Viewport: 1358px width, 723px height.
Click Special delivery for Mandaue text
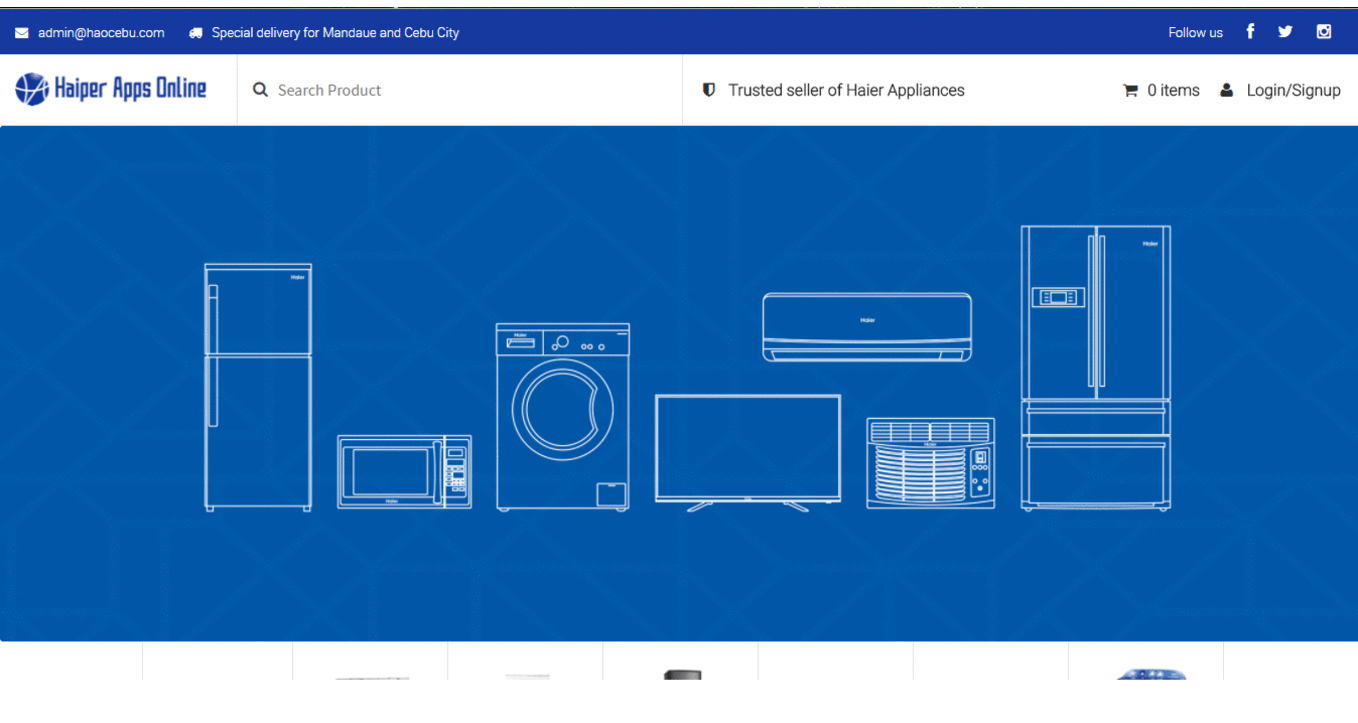coord(335,33)
